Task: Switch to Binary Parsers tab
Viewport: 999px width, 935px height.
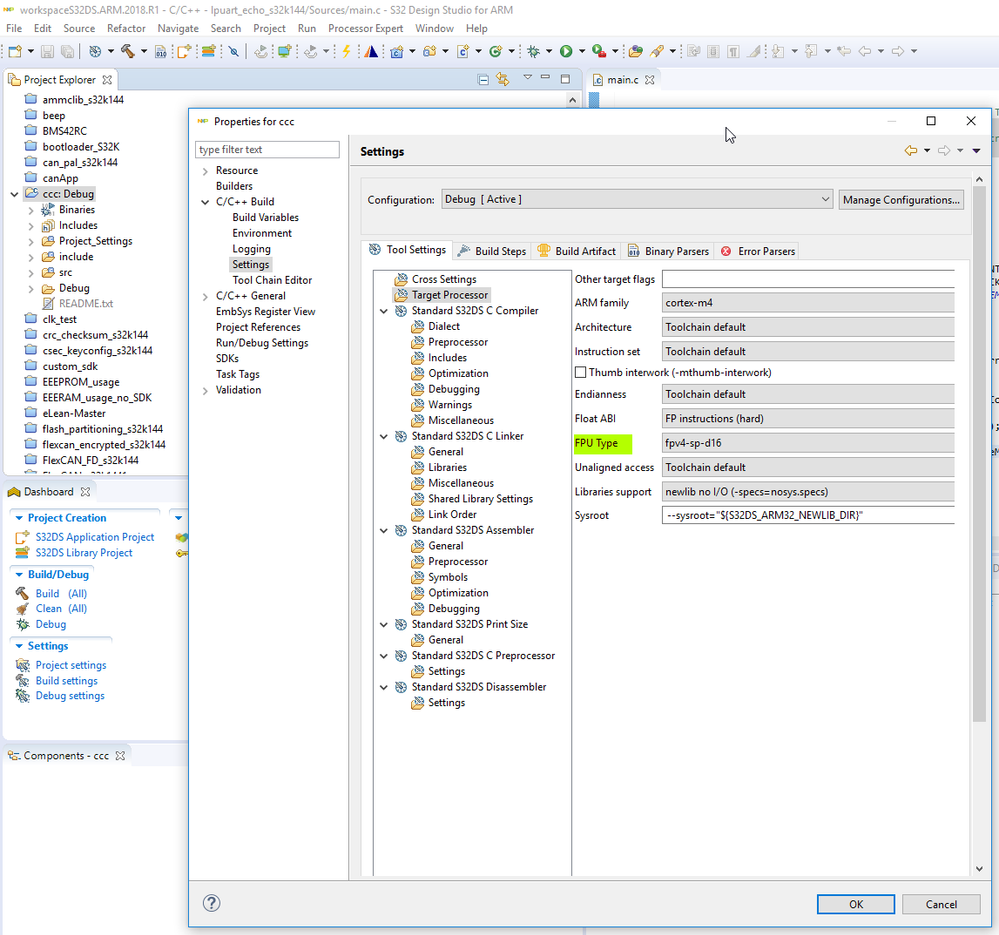Action: 668,251
